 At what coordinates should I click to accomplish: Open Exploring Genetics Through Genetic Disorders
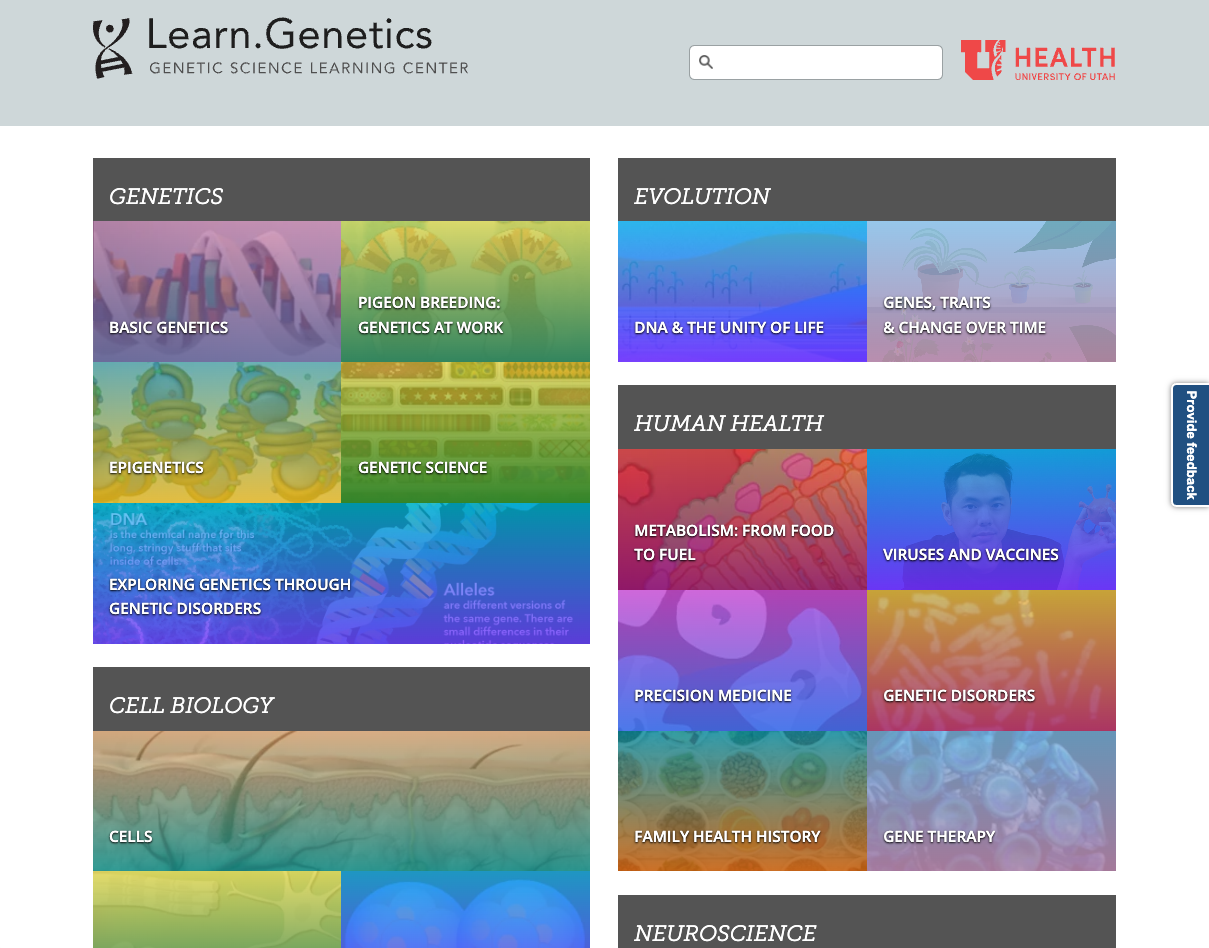341,573
